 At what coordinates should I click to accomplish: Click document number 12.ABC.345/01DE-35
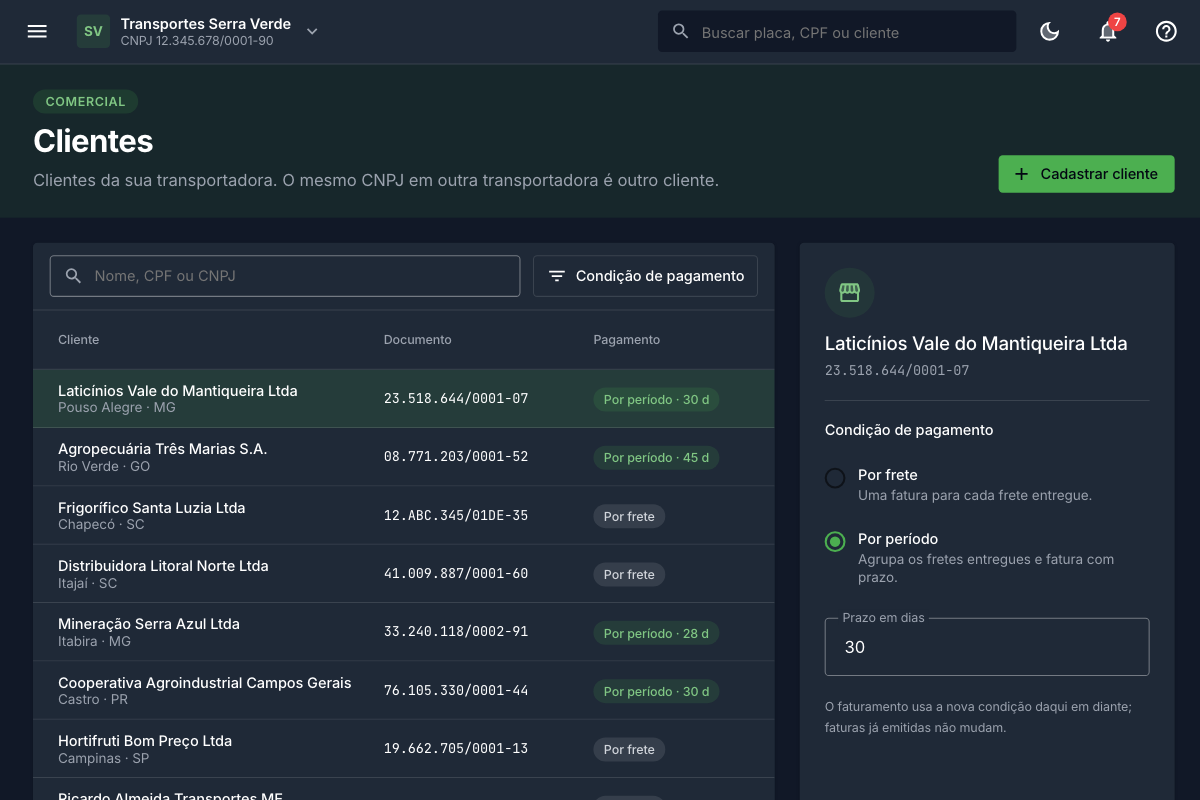tap(456, 516)
